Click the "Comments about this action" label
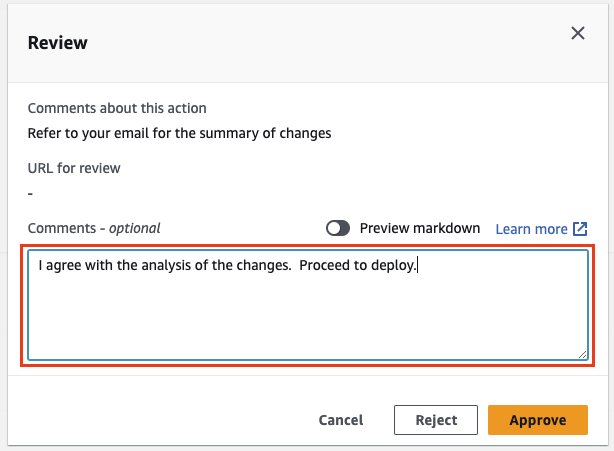 click(117, 108)
